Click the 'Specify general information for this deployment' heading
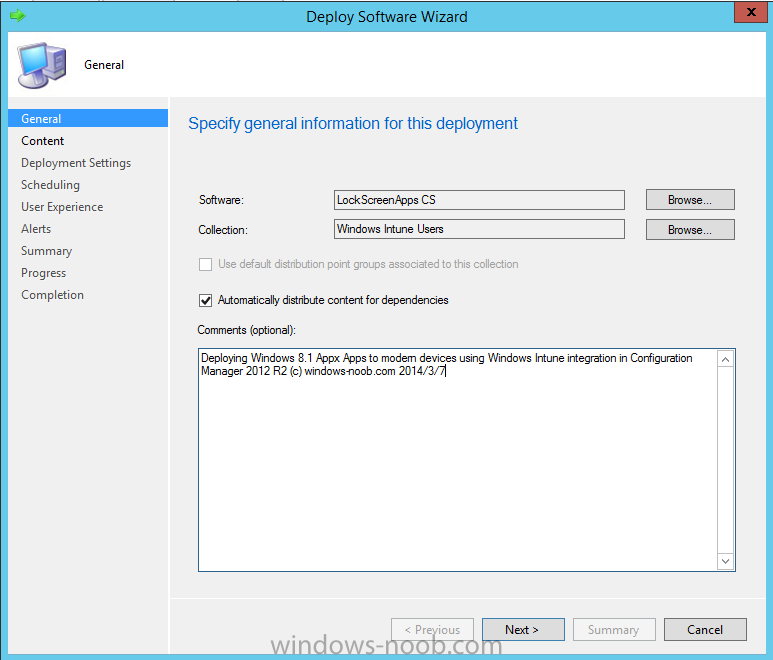This screenshot has width=773, height=660. point(353,123)
